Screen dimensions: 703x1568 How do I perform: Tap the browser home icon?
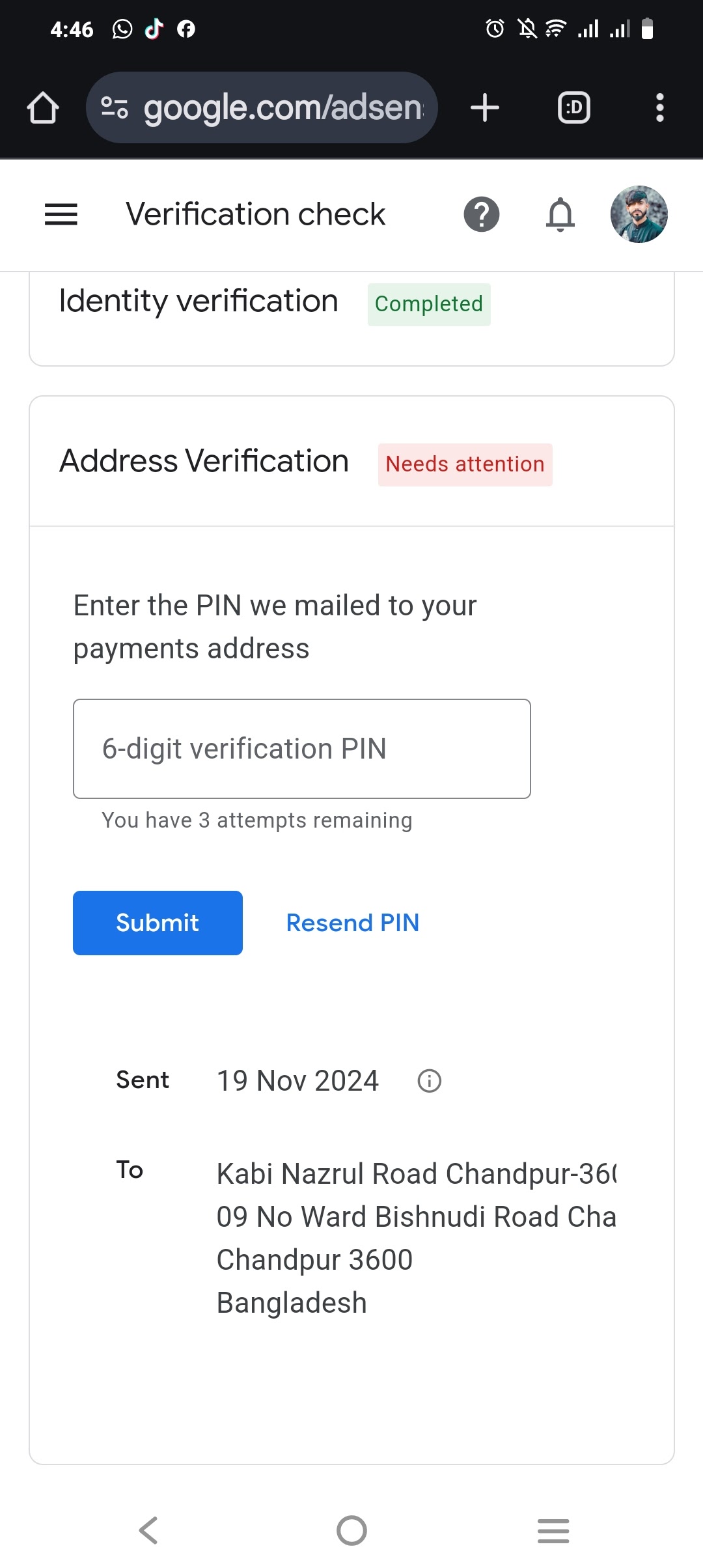coord(43,107)
